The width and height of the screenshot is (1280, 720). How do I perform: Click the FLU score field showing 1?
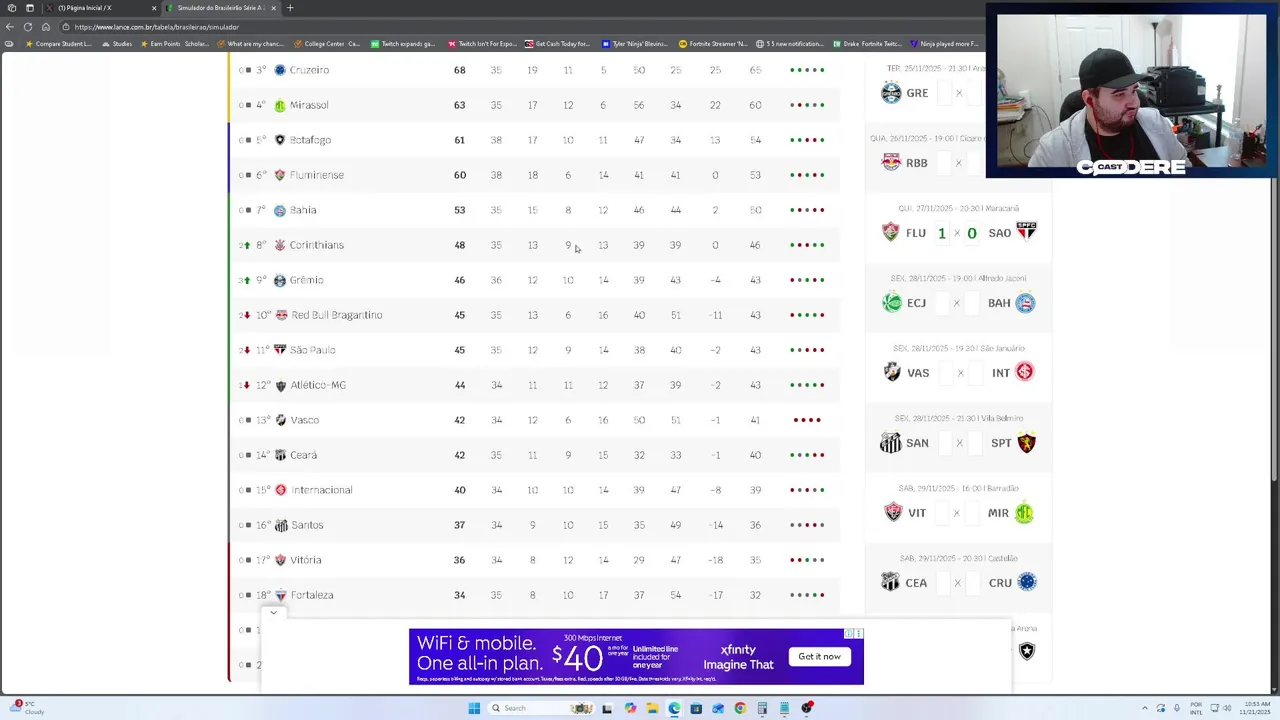click(942, 233)
